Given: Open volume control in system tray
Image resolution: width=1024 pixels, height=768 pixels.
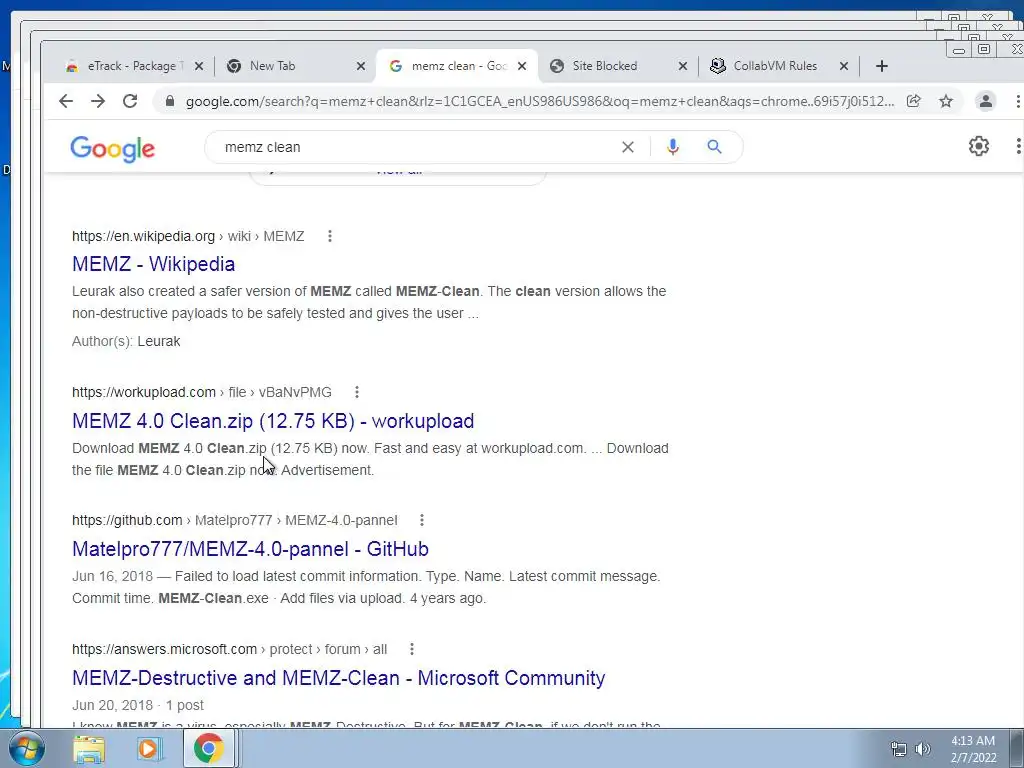Looking at the screenshot, I should (x=923, y=749).
